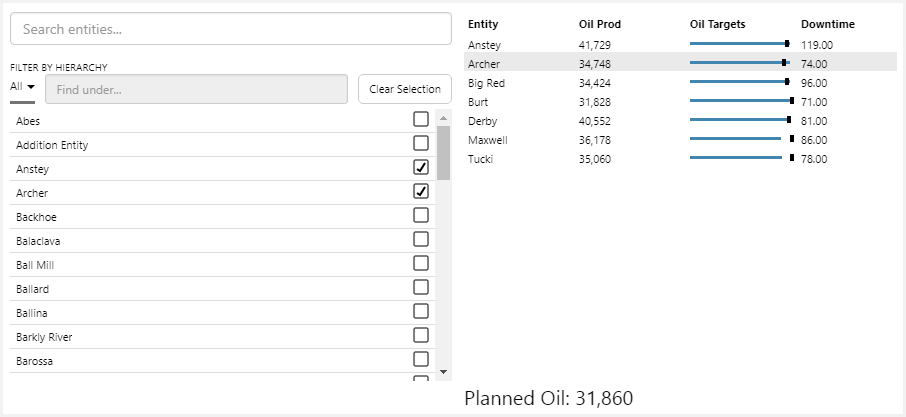Click Derby's oil target bar
906x417 pixels.
740,121
